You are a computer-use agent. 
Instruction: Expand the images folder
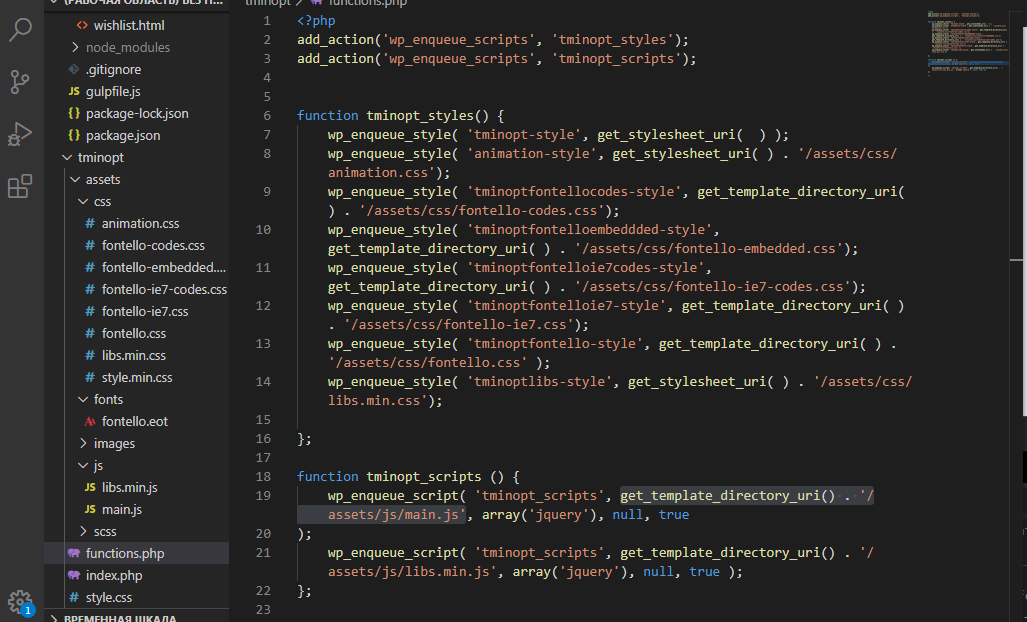click(114, 444)
